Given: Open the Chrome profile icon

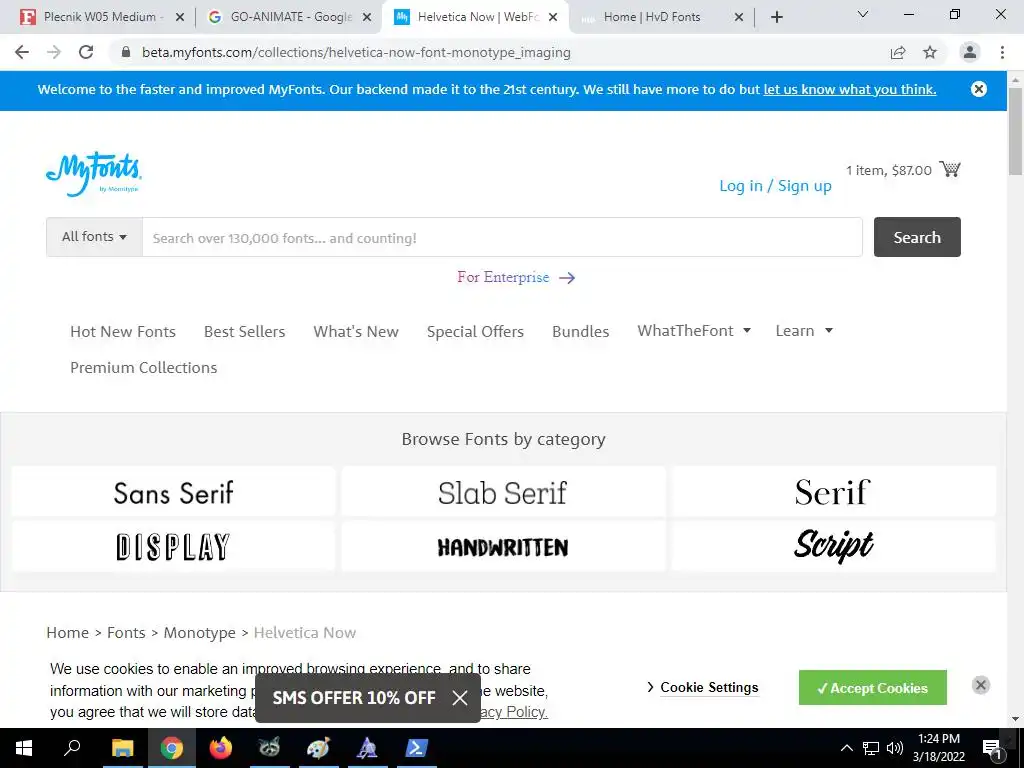Looking at the screenshot, I should [970, 52].
